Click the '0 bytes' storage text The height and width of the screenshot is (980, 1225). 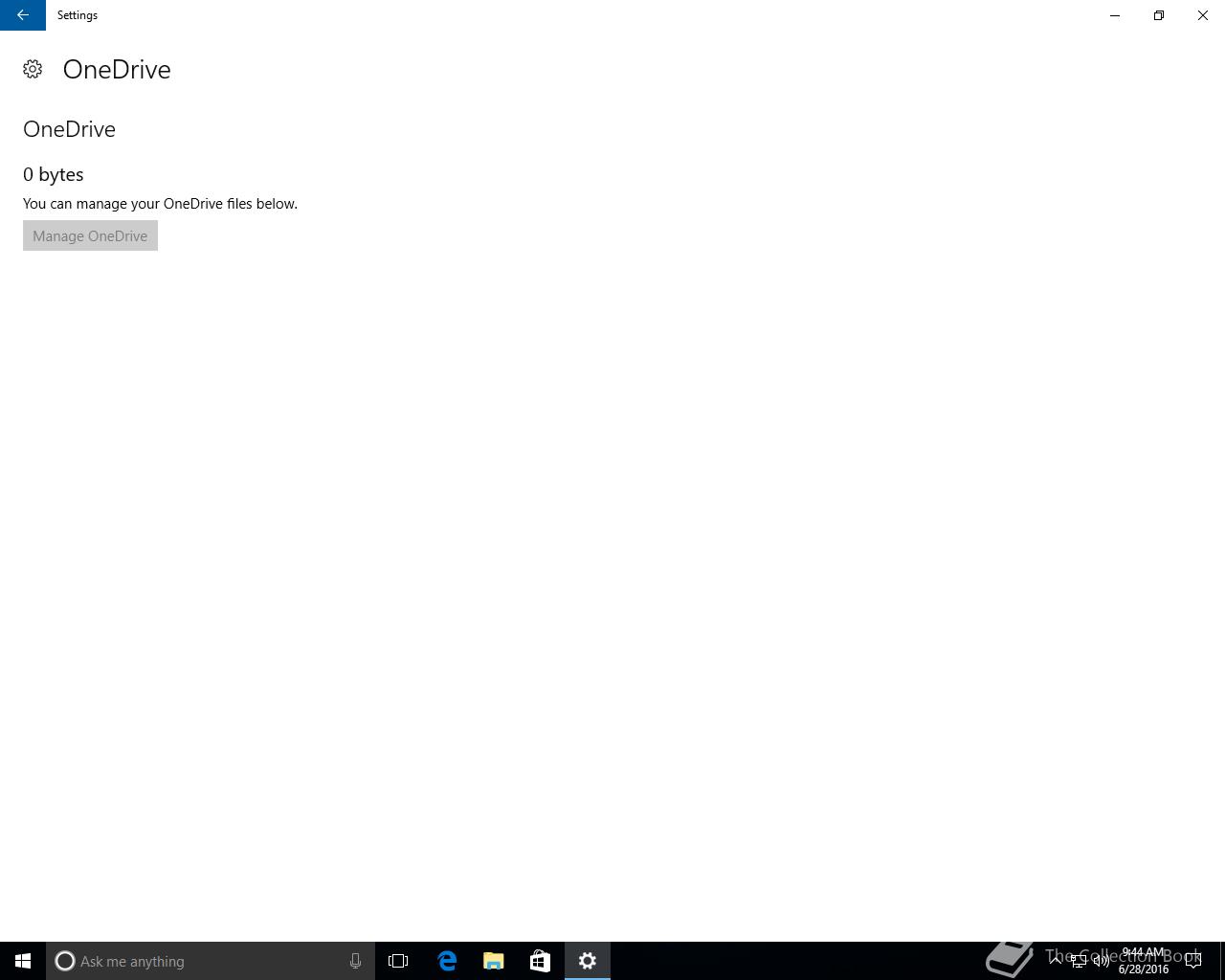click(54, 174)
